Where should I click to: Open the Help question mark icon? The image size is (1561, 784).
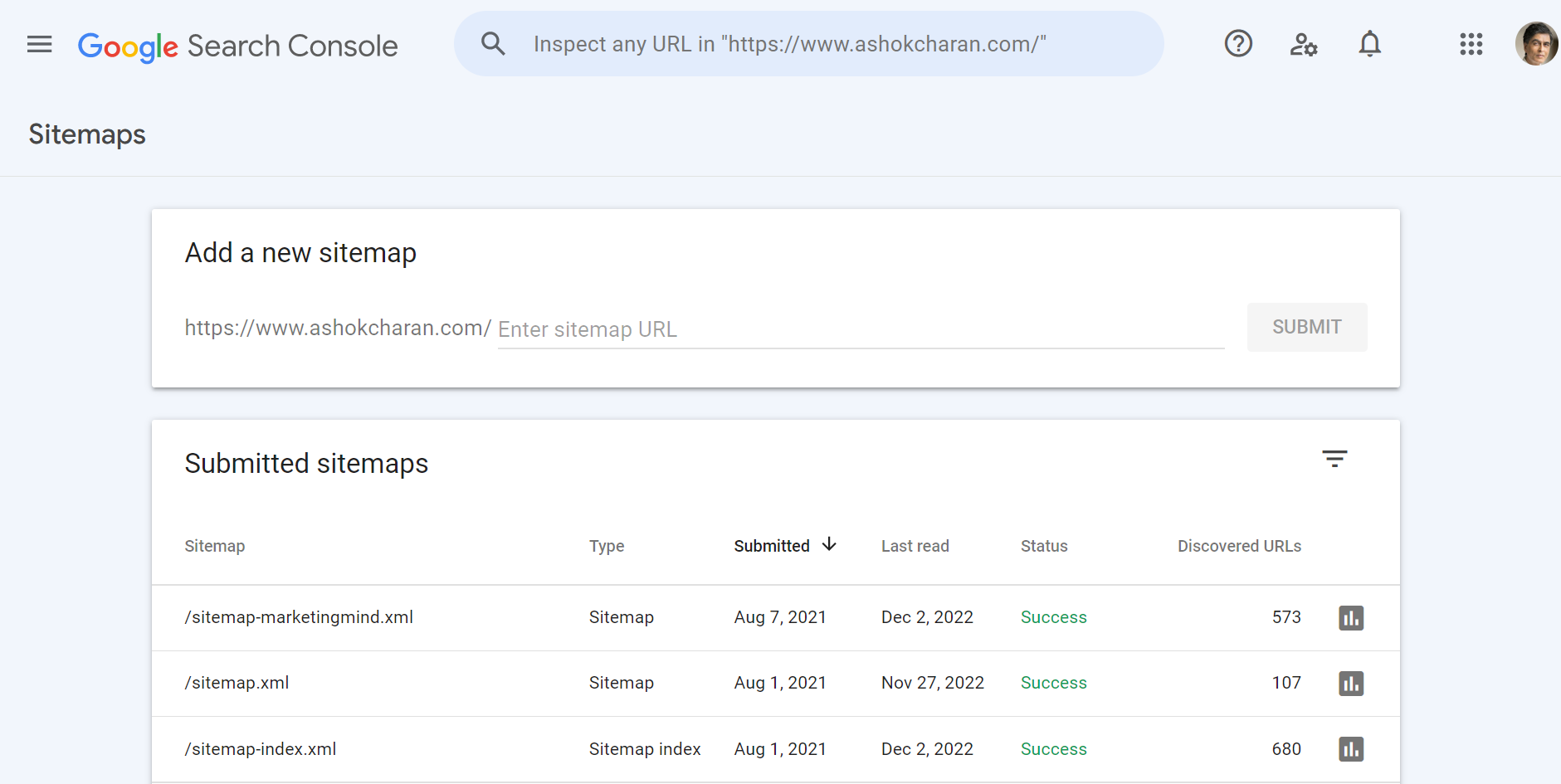tap(1238, 43)
